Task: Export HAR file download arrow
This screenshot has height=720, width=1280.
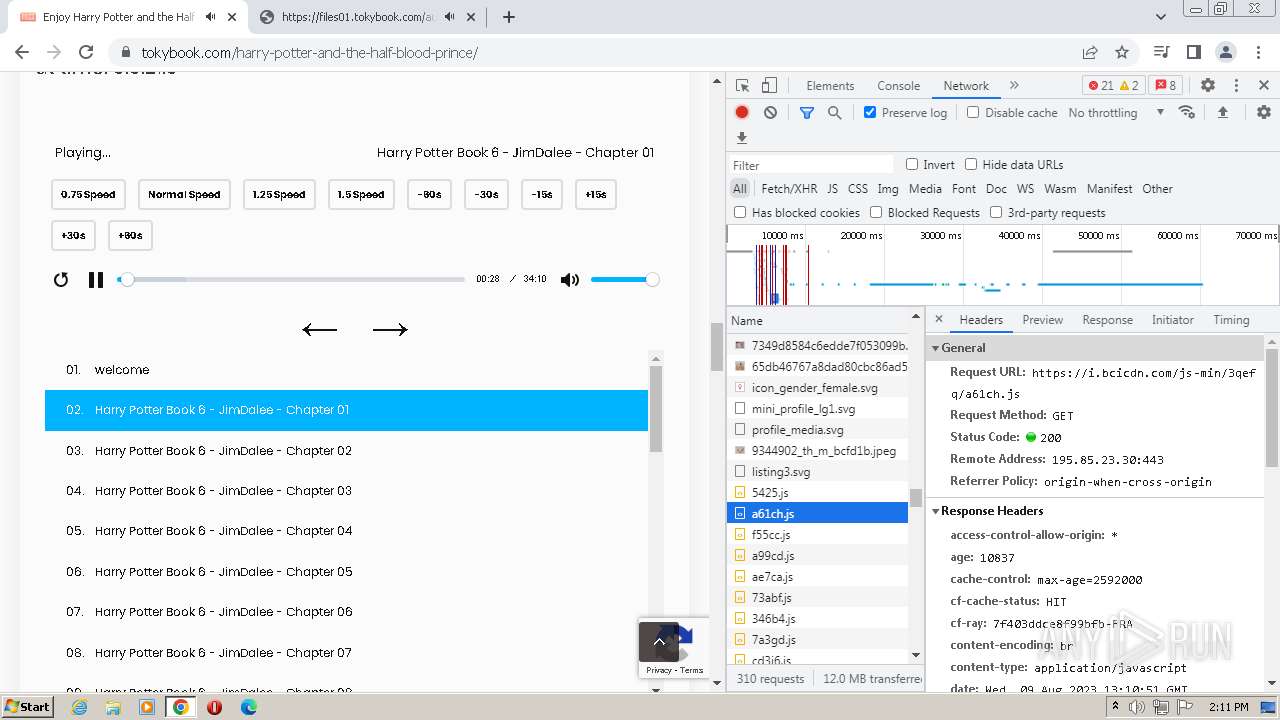Action: click(742, 138)
